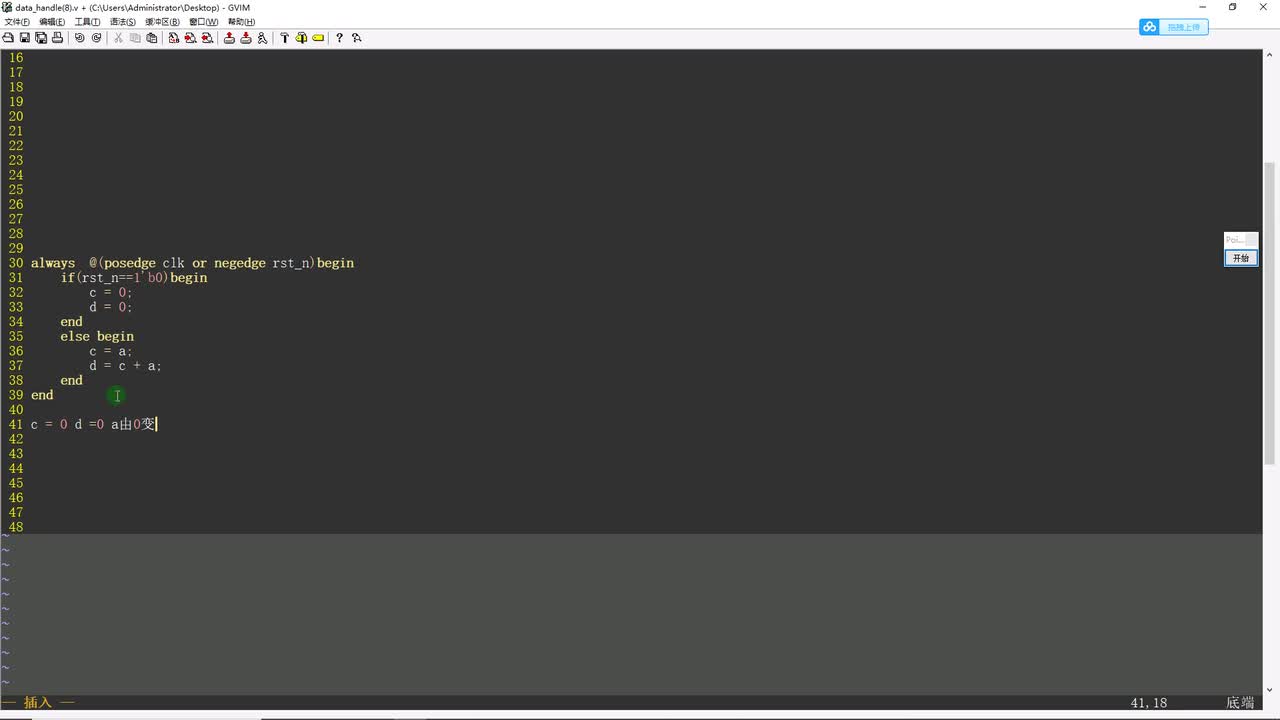Click the Copy toolbar icon

tap(135, 38)
